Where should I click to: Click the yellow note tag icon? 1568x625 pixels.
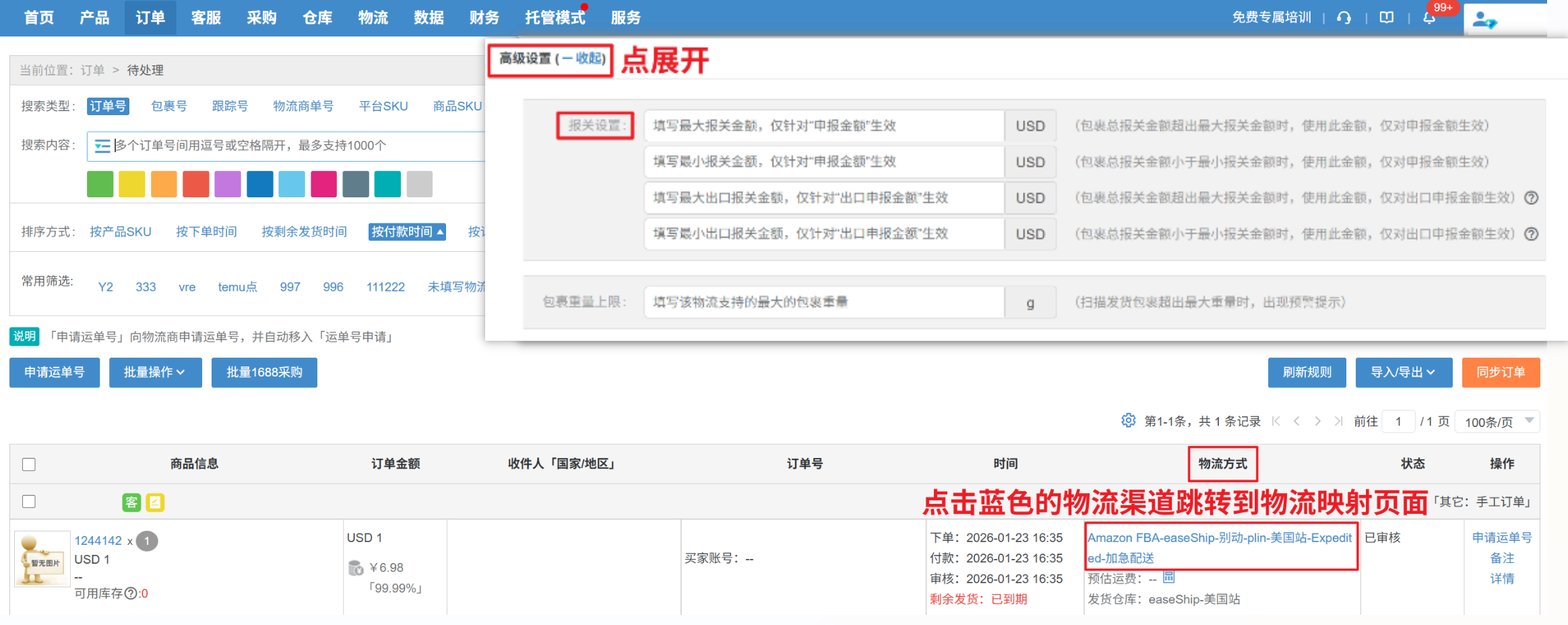point(155,502)
